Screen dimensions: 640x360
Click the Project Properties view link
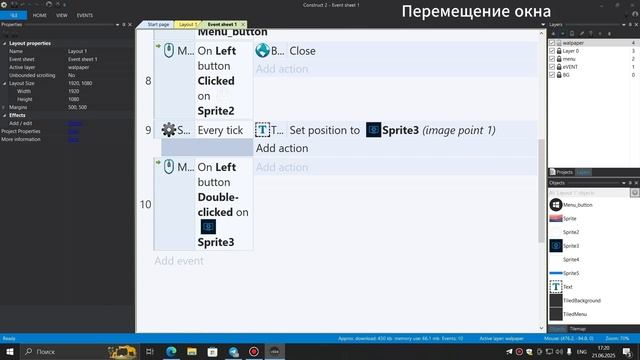point(73,131)
